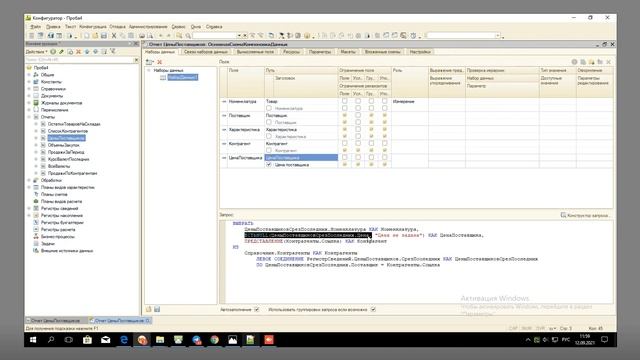Click the move down arrow icon in configuration panel
Viewport: 640px width, 360px height.
96,52
